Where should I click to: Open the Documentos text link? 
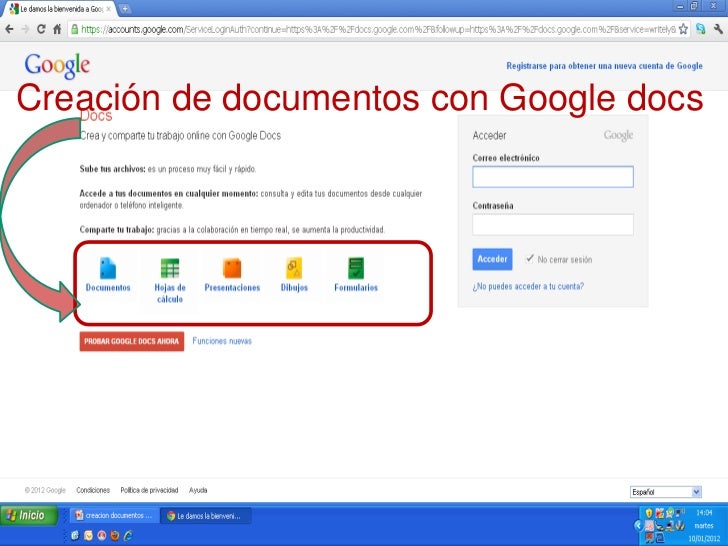(108, 287)
